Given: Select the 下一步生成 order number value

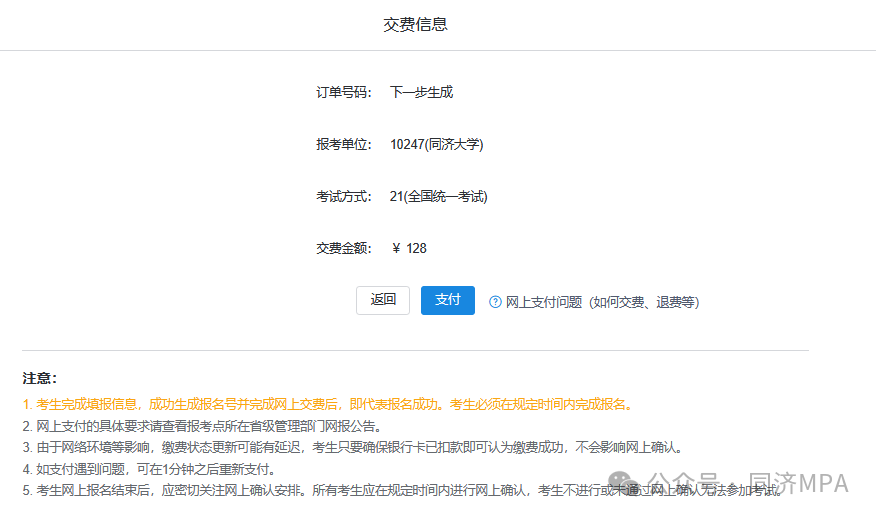Looking at the screenshot, I should coord(421,93).
